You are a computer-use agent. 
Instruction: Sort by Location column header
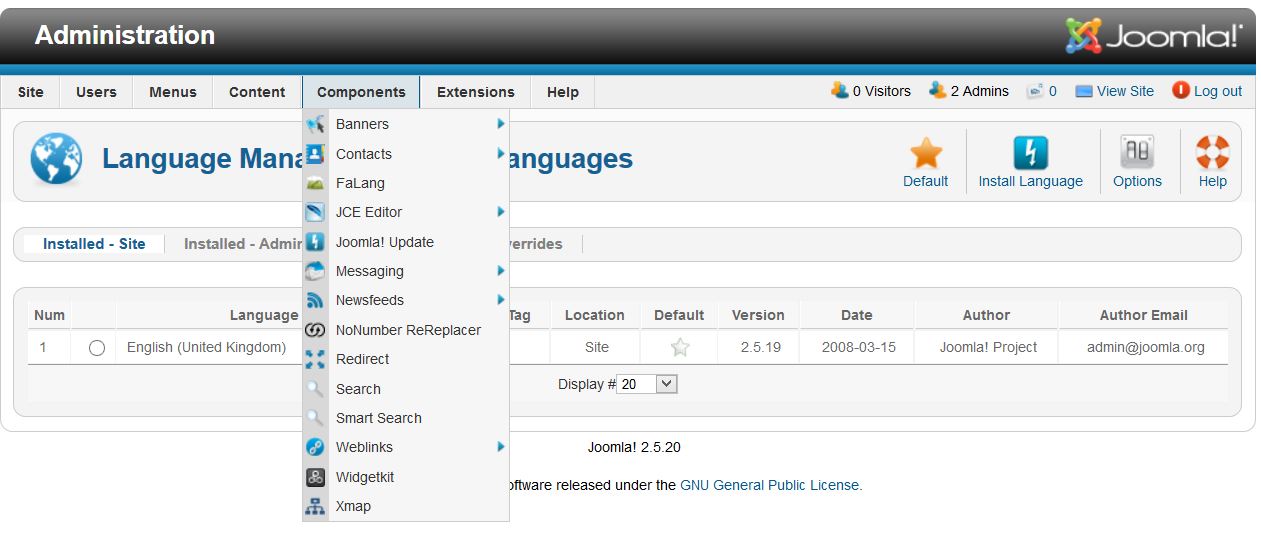[x=594, y=315]
